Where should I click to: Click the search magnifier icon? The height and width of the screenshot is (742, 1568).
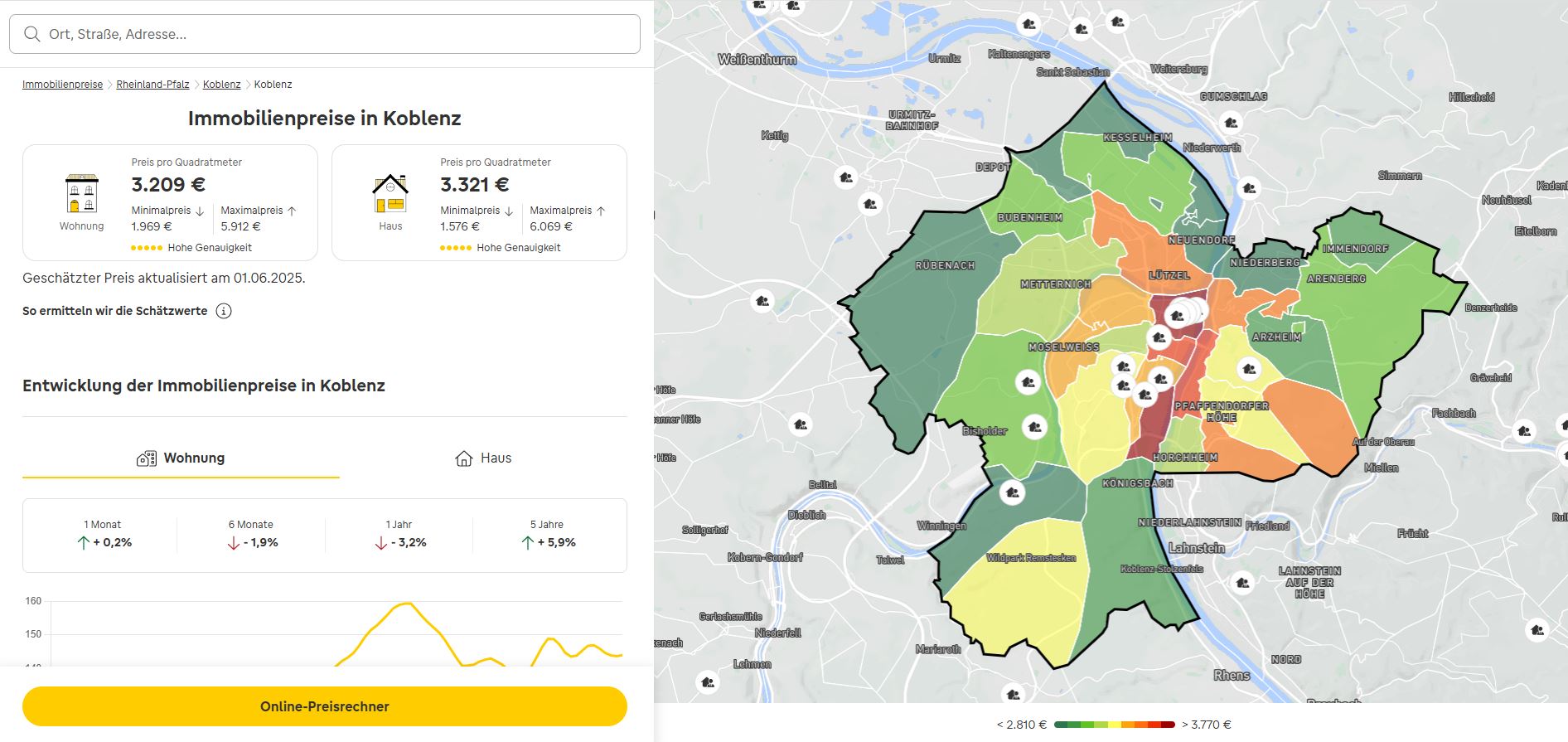[x=32, y=34]
